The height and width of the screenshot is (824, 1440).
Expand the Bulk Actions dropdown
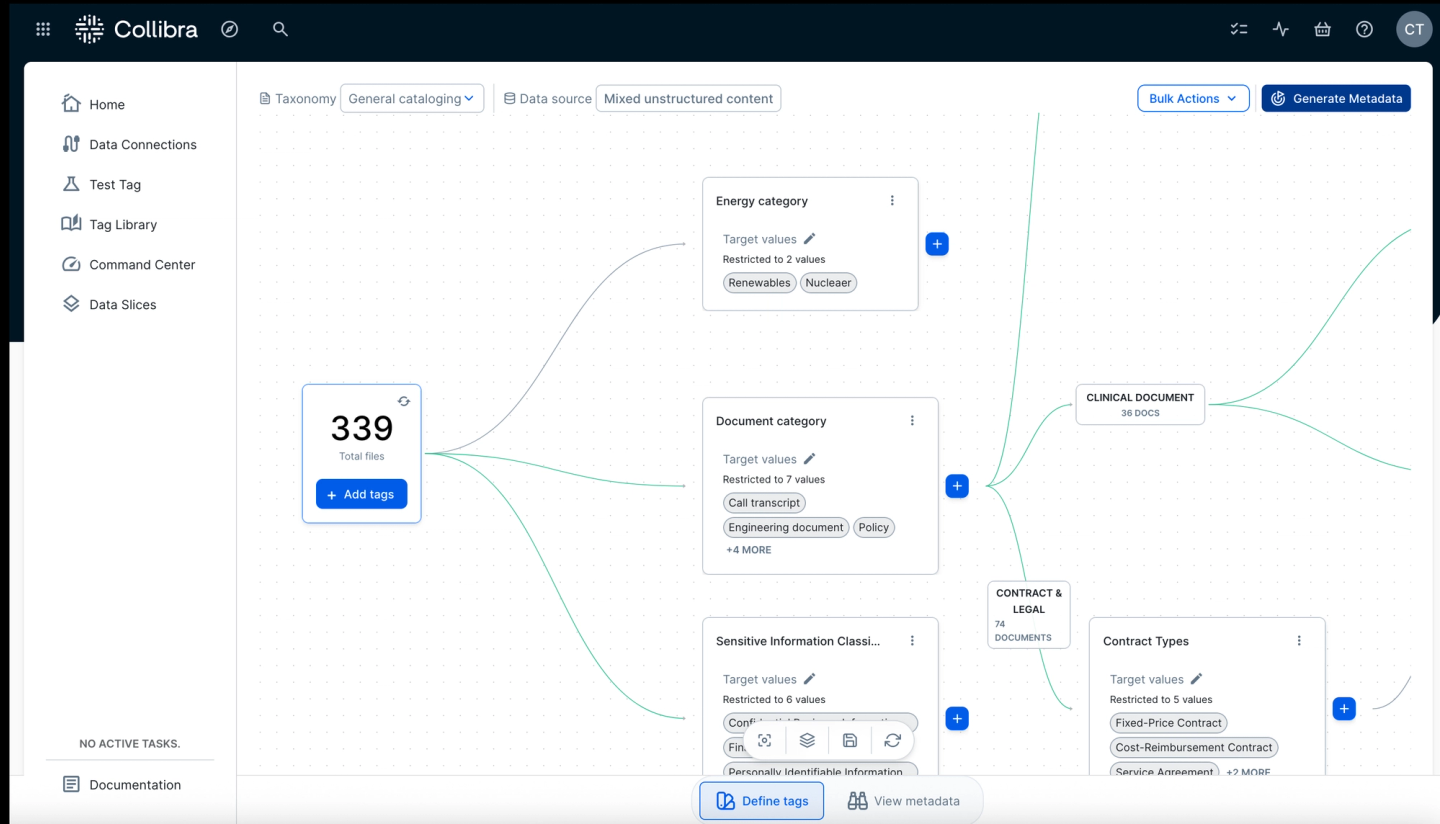(1193, 99)
